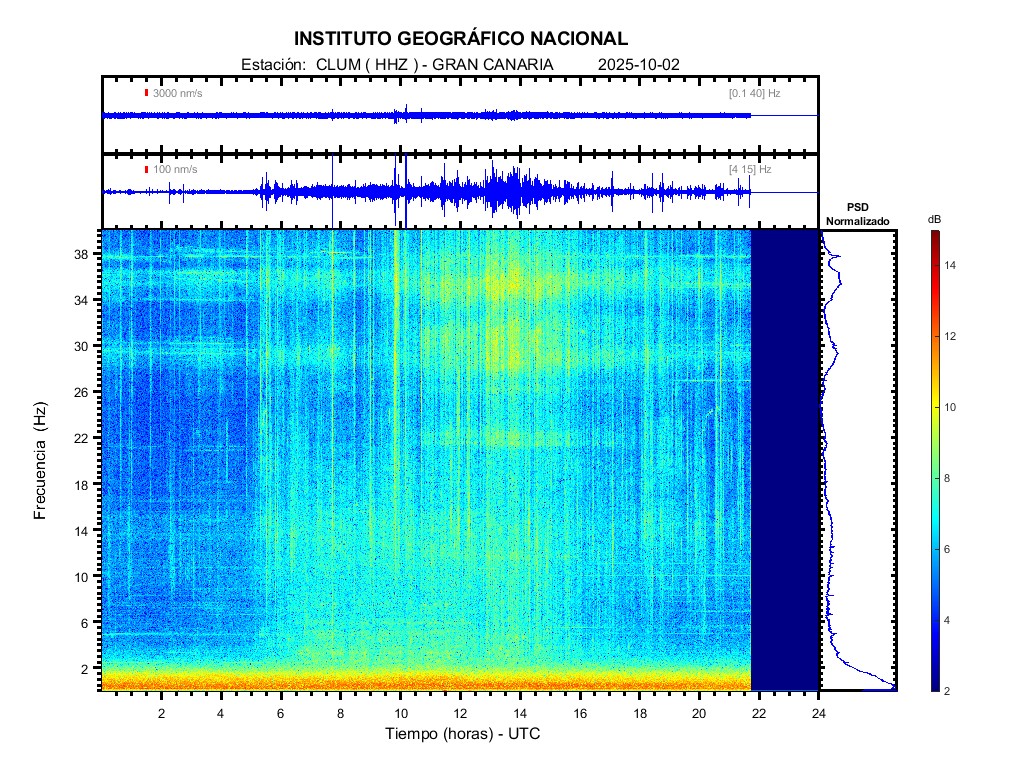Click the dark blue no-data block in spectrogram
The height and width of the screenshot is (768, 1024).
point(785,460)
